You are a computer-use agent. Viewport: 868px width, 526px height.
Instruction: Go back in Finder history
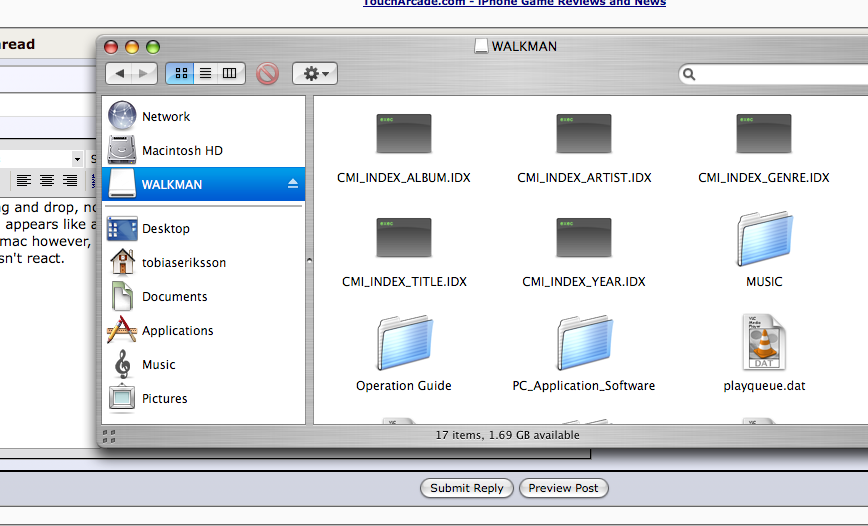118,73
